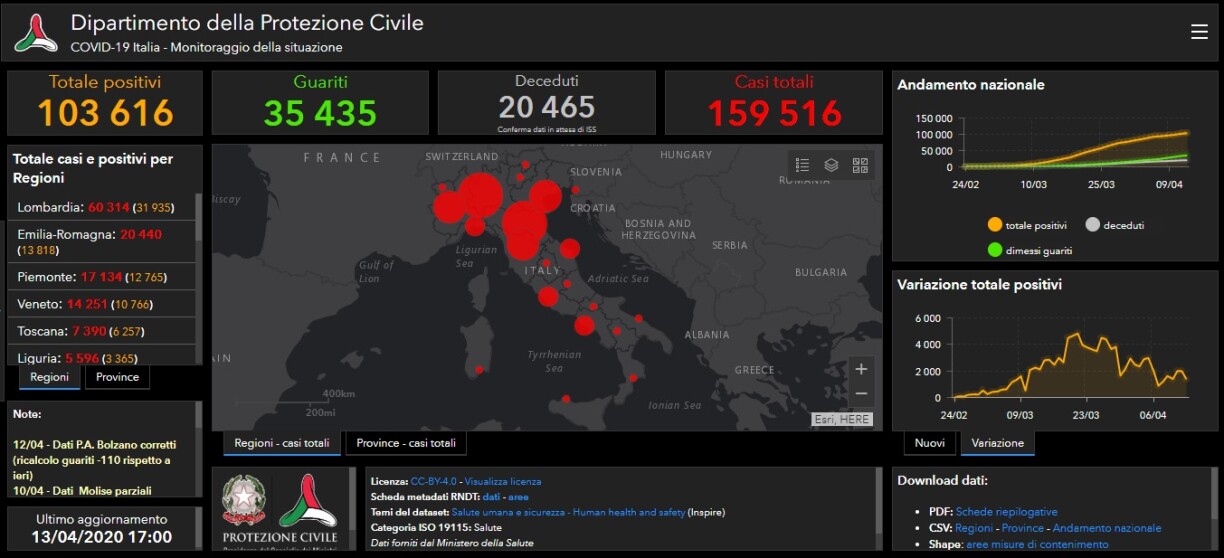Zoom out on the map with minus
Image resolution: width=1224 pixels, height=558 pixels.
(861, 394)
